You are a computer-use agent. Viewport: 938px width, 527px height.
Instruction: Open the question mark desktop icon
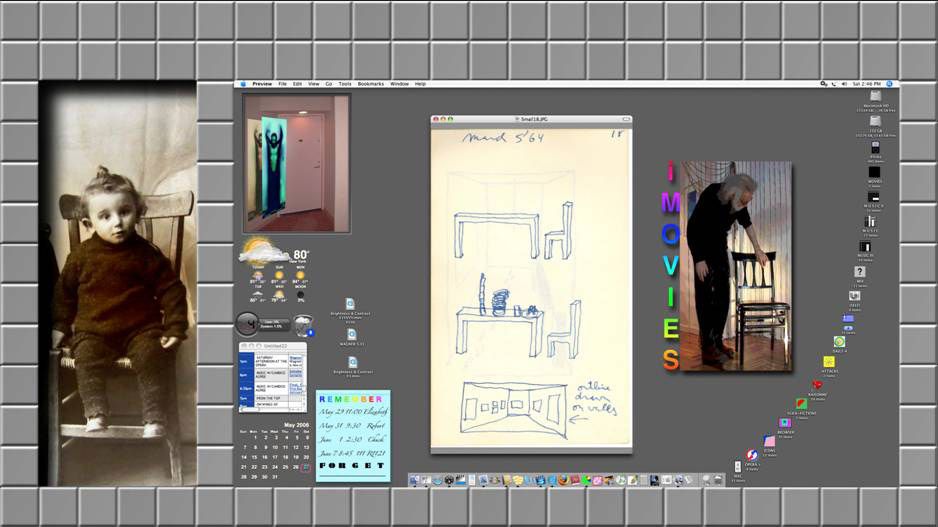[x=859, y=271]
